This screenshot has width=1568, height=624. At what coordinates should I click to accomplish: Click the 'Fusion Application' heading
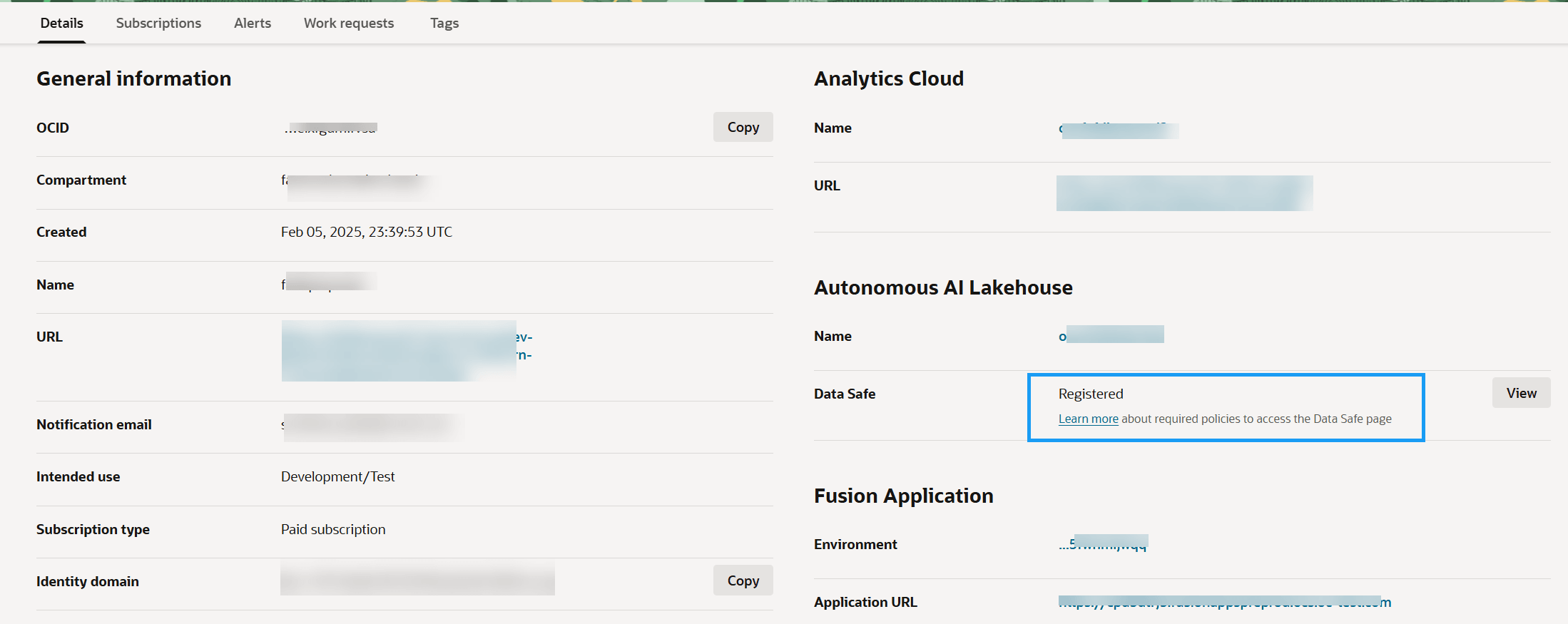(x=904, y=496)
